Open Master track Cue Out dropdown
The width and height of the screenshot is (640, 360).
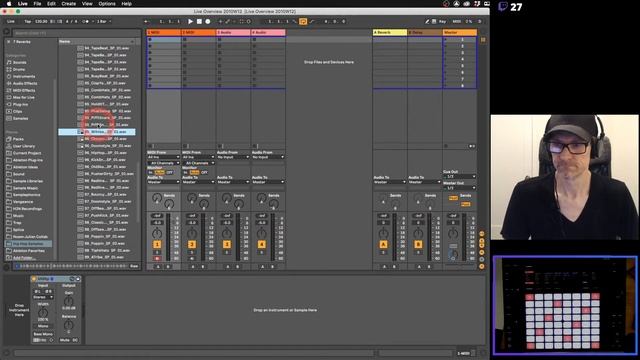[x=459, y=177]
